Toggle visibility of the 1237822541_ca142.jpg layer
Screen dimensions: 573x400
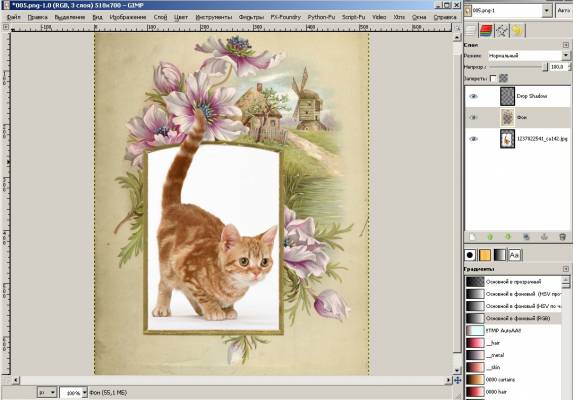click(473, 139)
